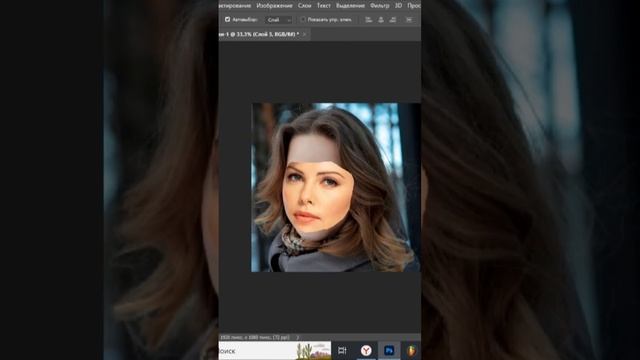This screenshot has width=640, height=360.
Task: Click the align right edges icon
Action: 393,20
